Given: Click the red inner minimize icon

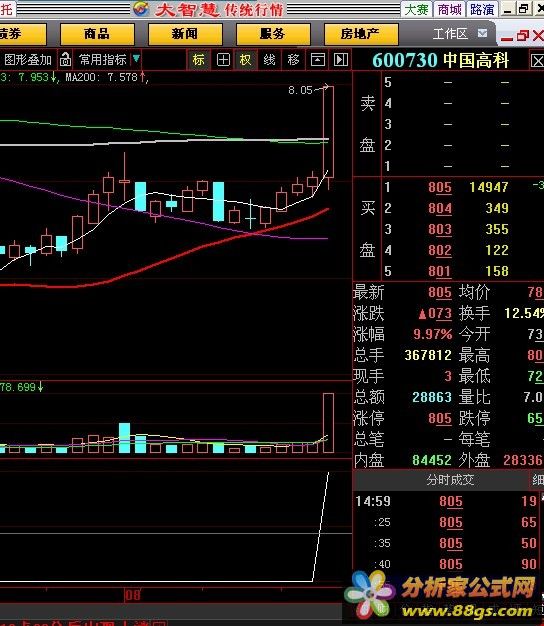Looking at the screenshot, I should pos(507,38).
